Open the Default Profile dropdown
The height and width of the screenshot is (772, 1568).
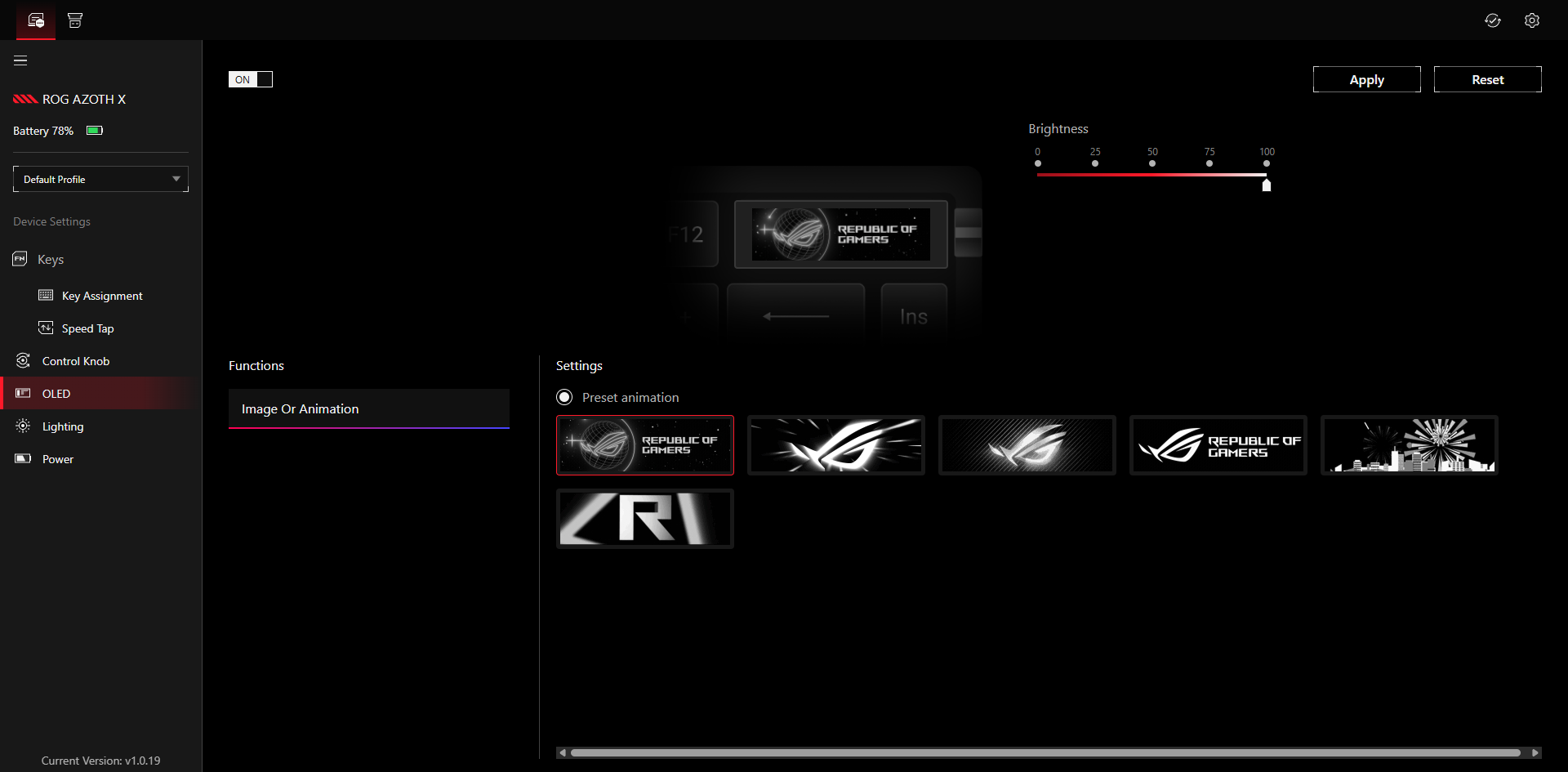(100, 179)
